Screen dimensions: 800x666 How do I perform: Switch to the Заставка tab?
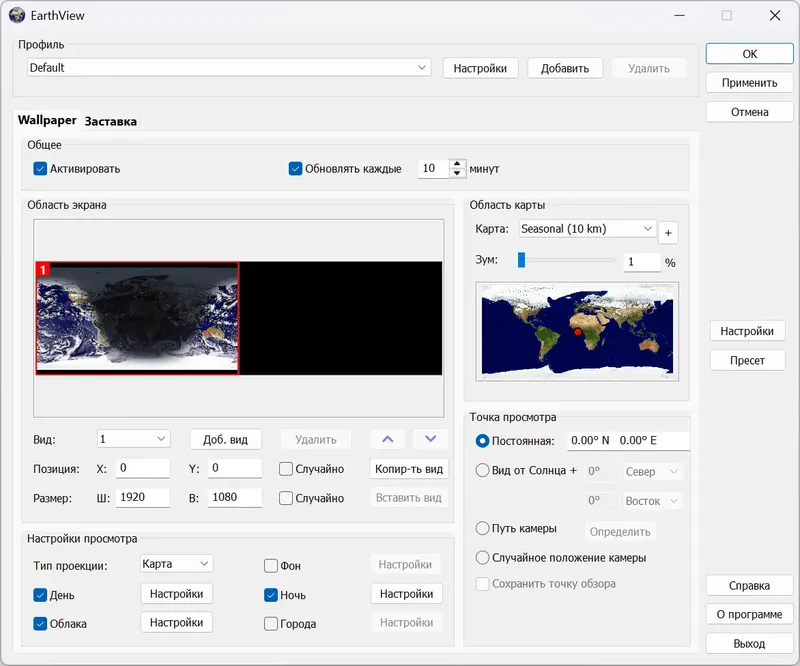pos(111,119)
